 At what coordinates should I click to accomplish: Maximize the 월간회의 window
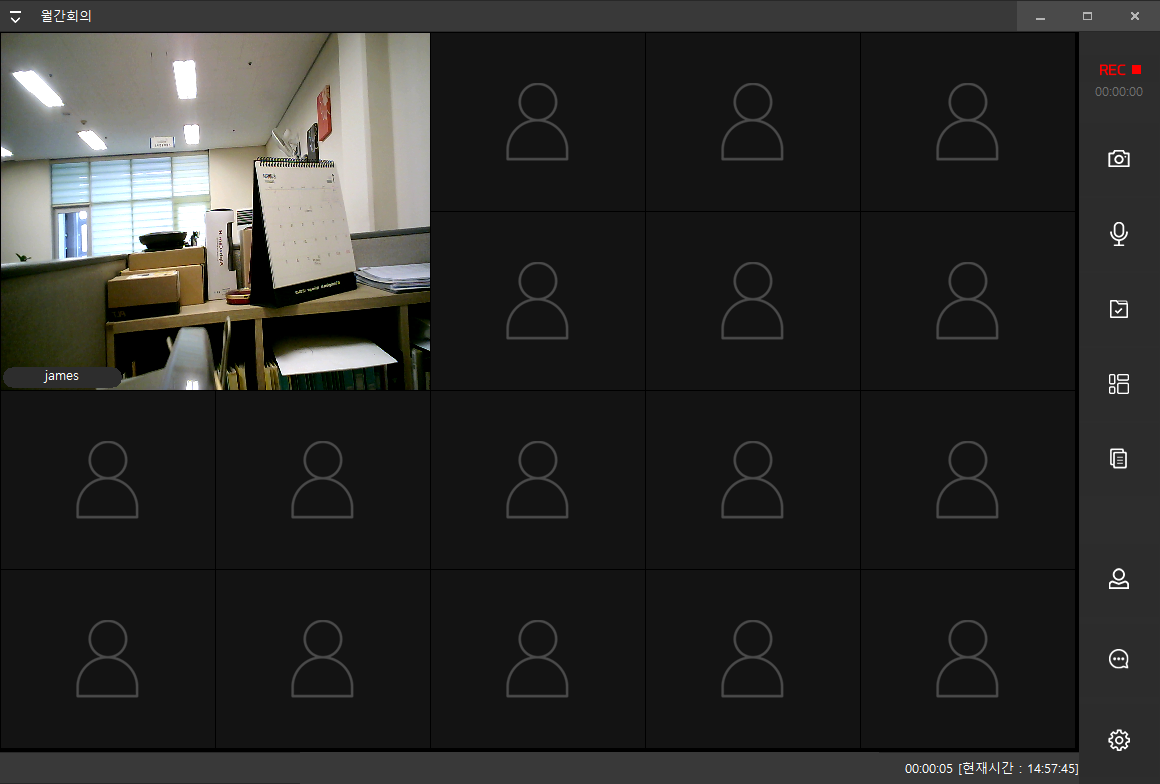click(1088, 16)
